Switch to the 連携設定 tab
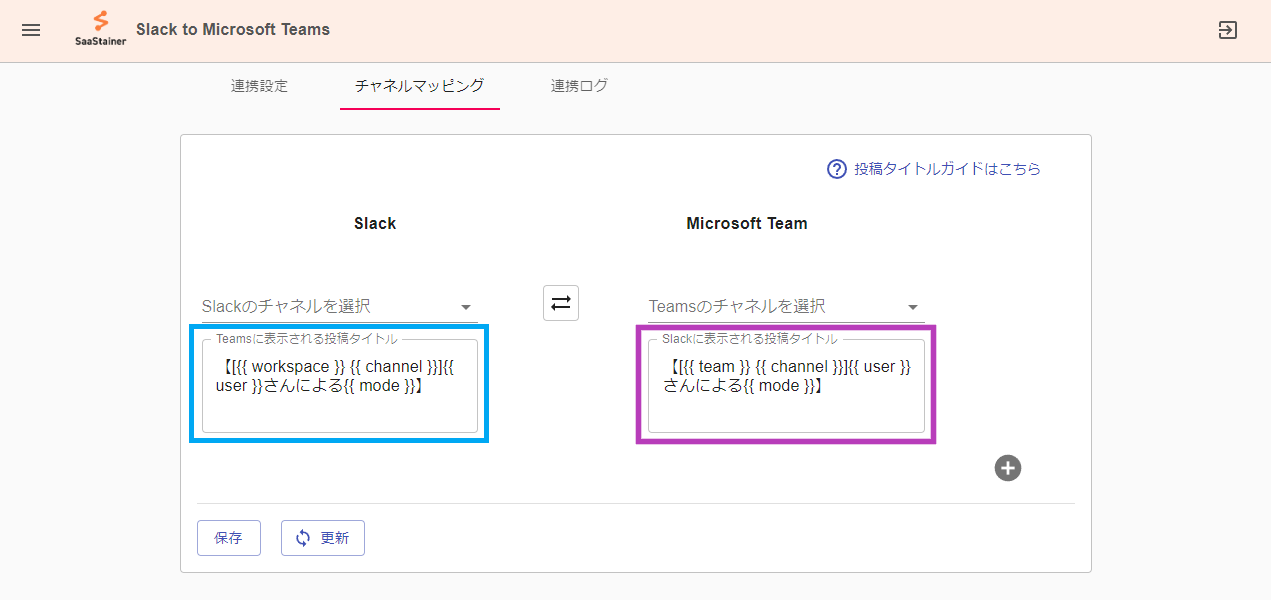The image size is (1271, 600). 259,86
